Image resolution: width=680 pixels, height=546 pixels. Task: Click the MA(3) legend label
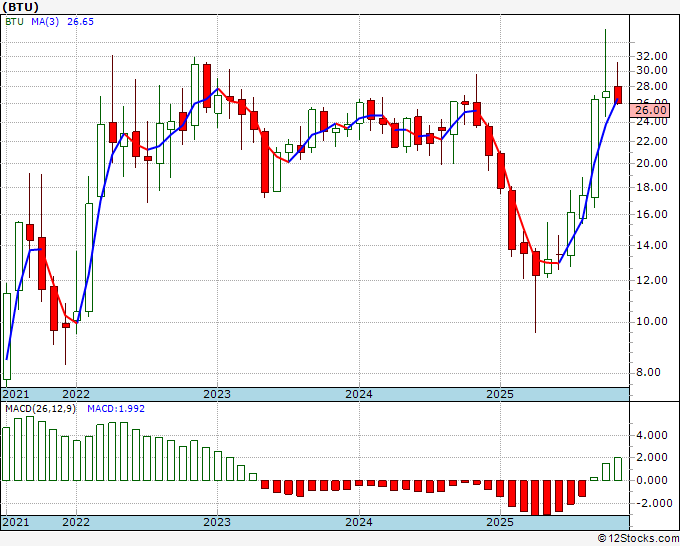pos(45,22)
